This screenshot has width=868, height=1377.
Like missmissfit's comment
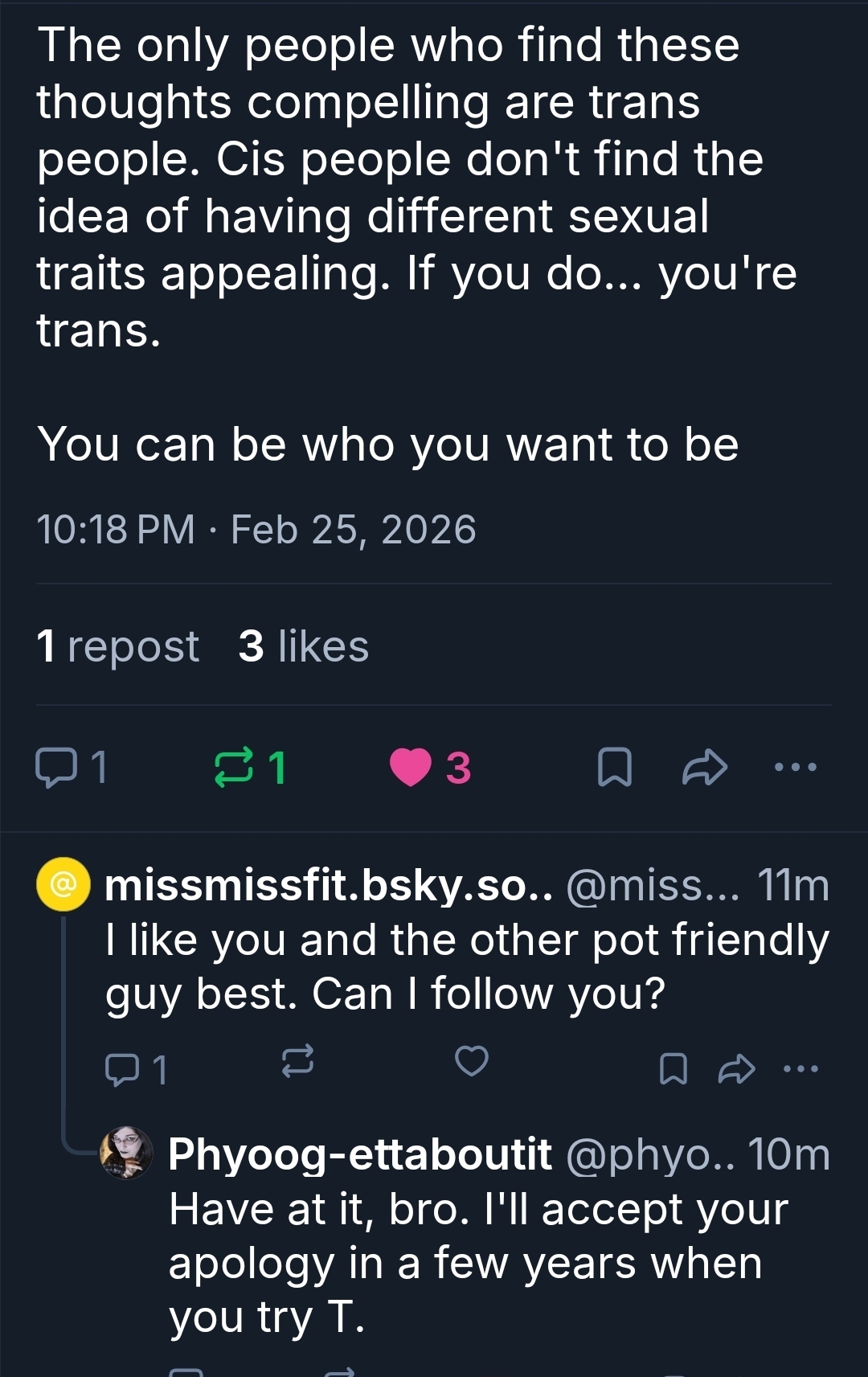point(472,1062)
